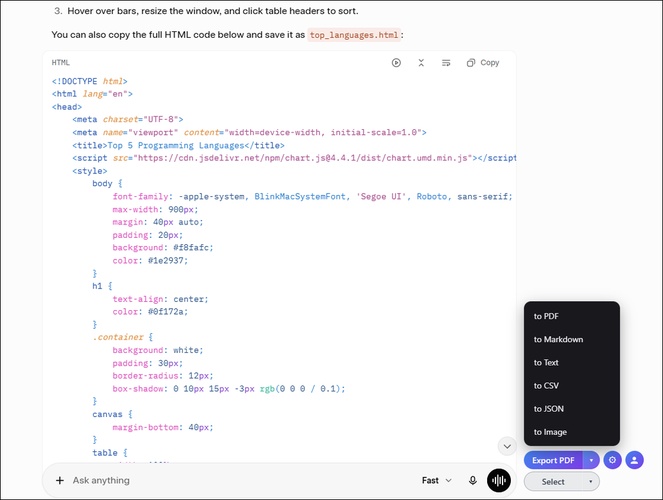Expand the Select dropdown arrow
Image resolution: width=663 pixels, height=500 pixels.
click(x=591, y=481)
